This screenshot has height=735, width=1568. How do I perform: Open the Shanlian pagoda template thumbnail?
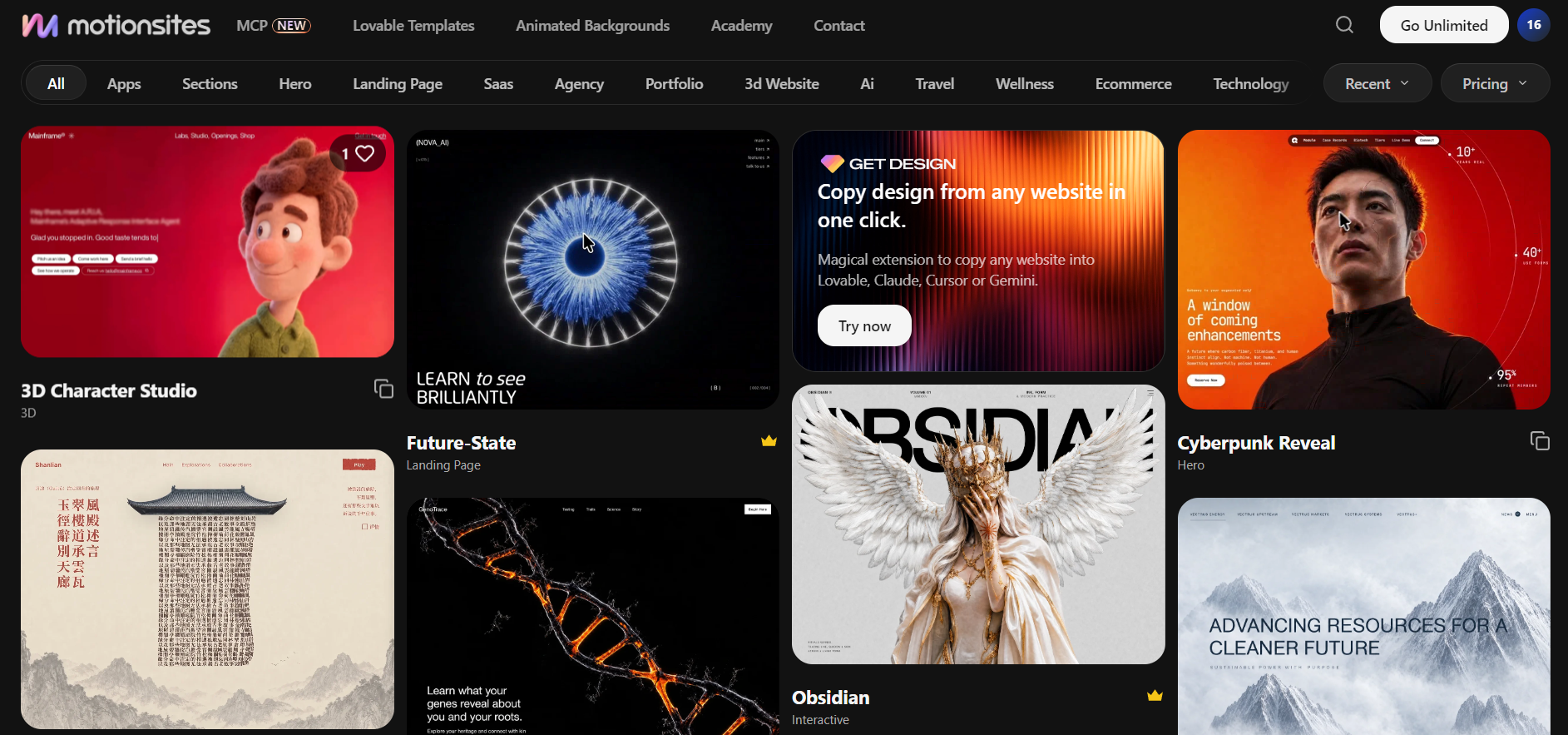(207, 589)
